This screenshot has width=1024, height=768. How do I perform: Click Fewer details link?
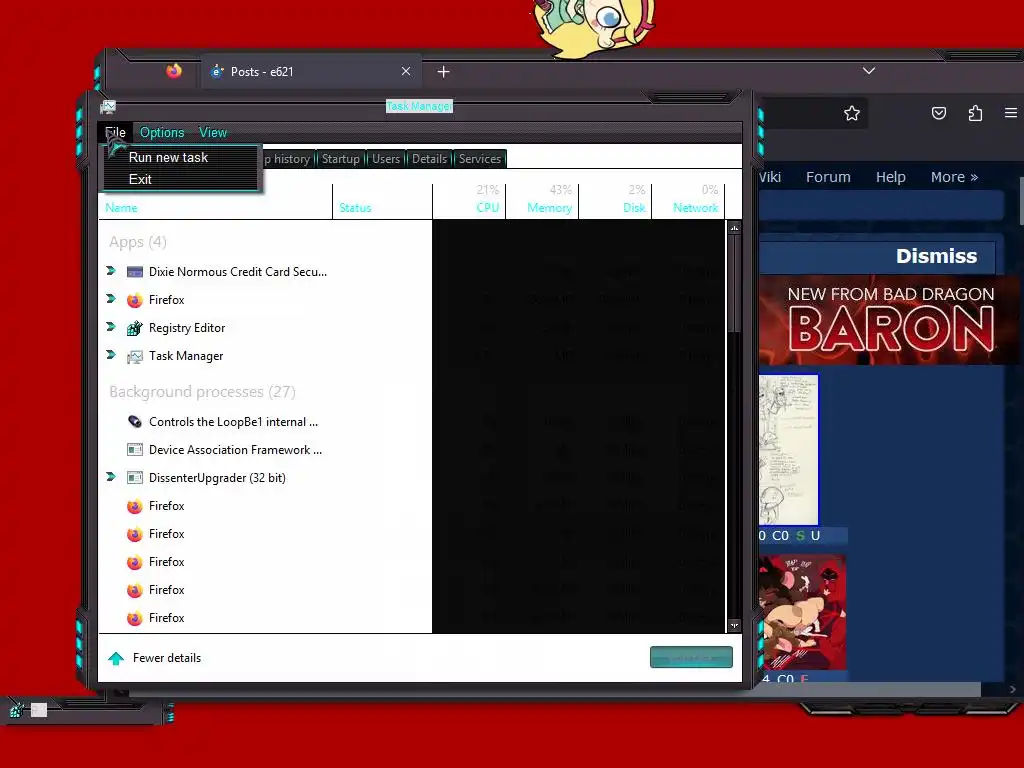coord(167,658)
